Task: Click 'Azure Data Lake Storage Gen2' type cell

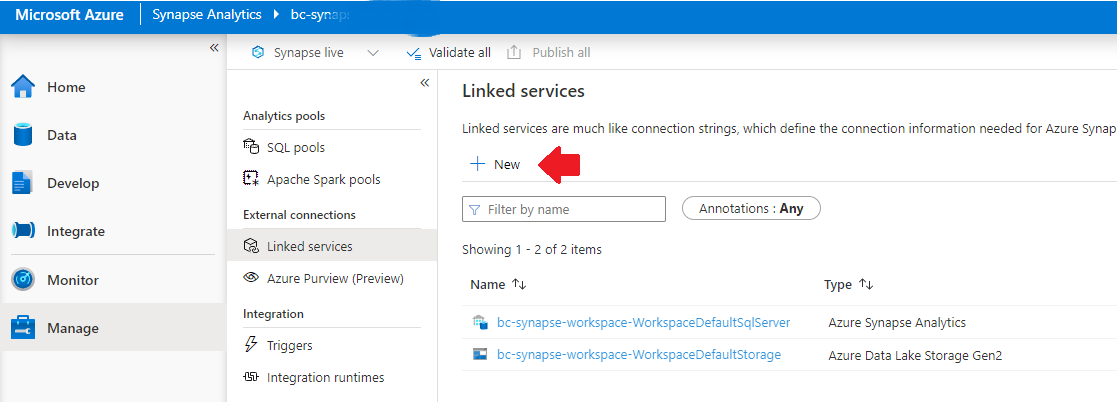Action: (915, 355)
